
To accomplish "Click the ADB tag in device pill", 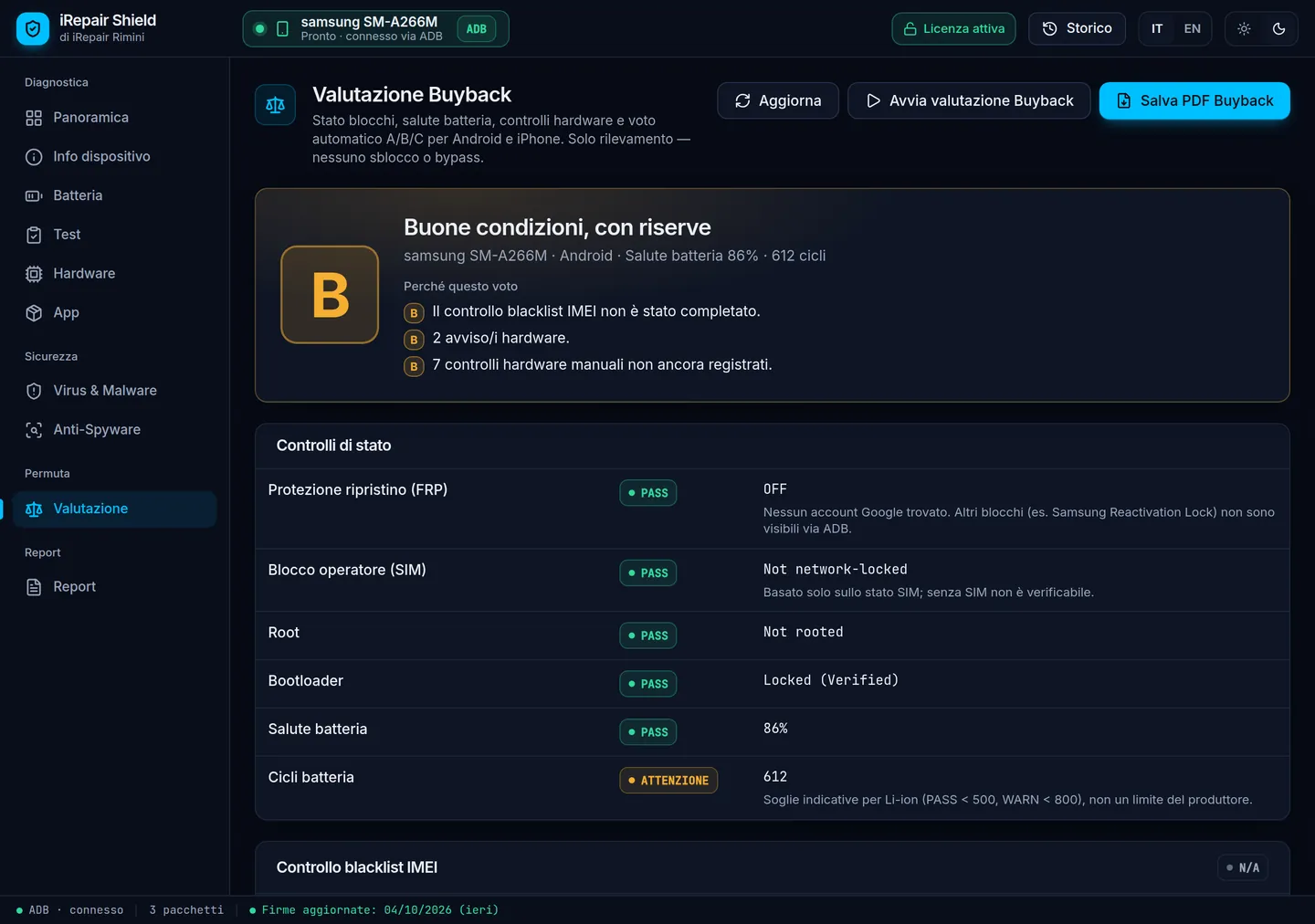I will pyautogui.click(x=477, y=29).
